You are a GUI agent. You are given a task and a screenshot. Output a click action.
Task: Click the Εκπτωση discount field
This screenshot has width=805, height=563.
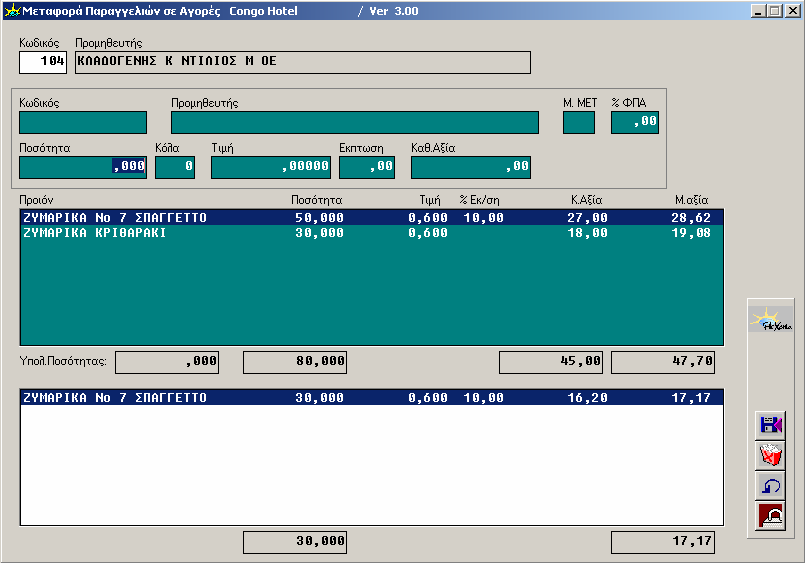[x=367, y=167]
